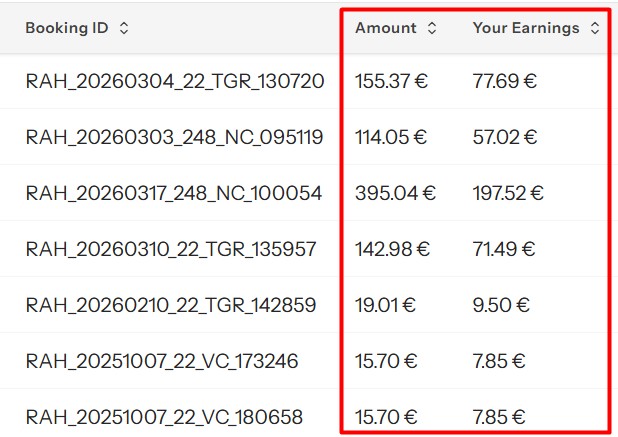Viewport: 618px width, 437px height.
Task: Click booking RAH_20251007_22_VC_173246
Action: coord(162,361)
